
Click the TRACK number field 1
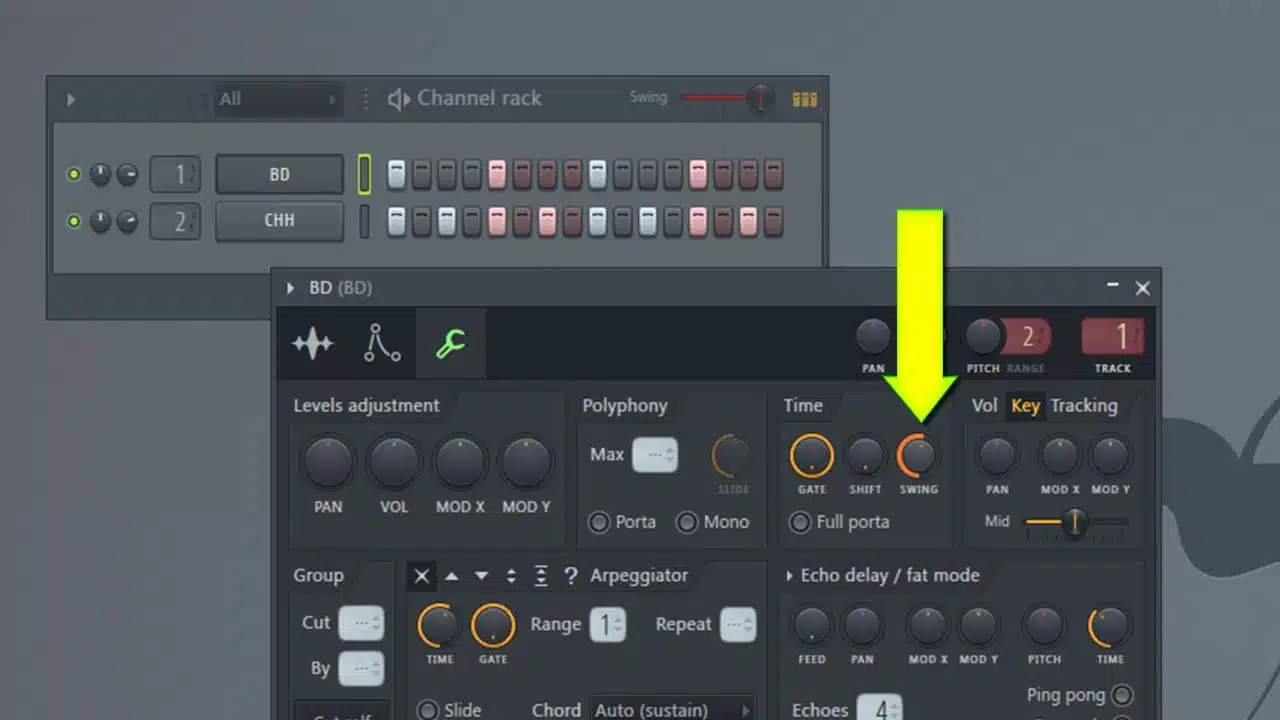click(x=1112, y=337)
